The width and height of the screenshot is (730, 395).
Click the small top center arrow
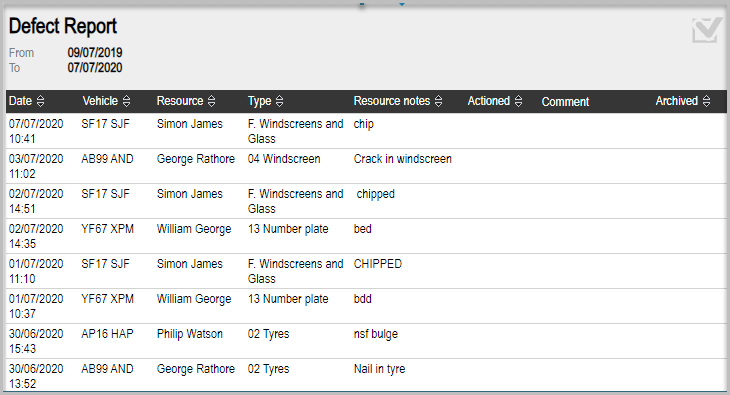click(402, 5)
